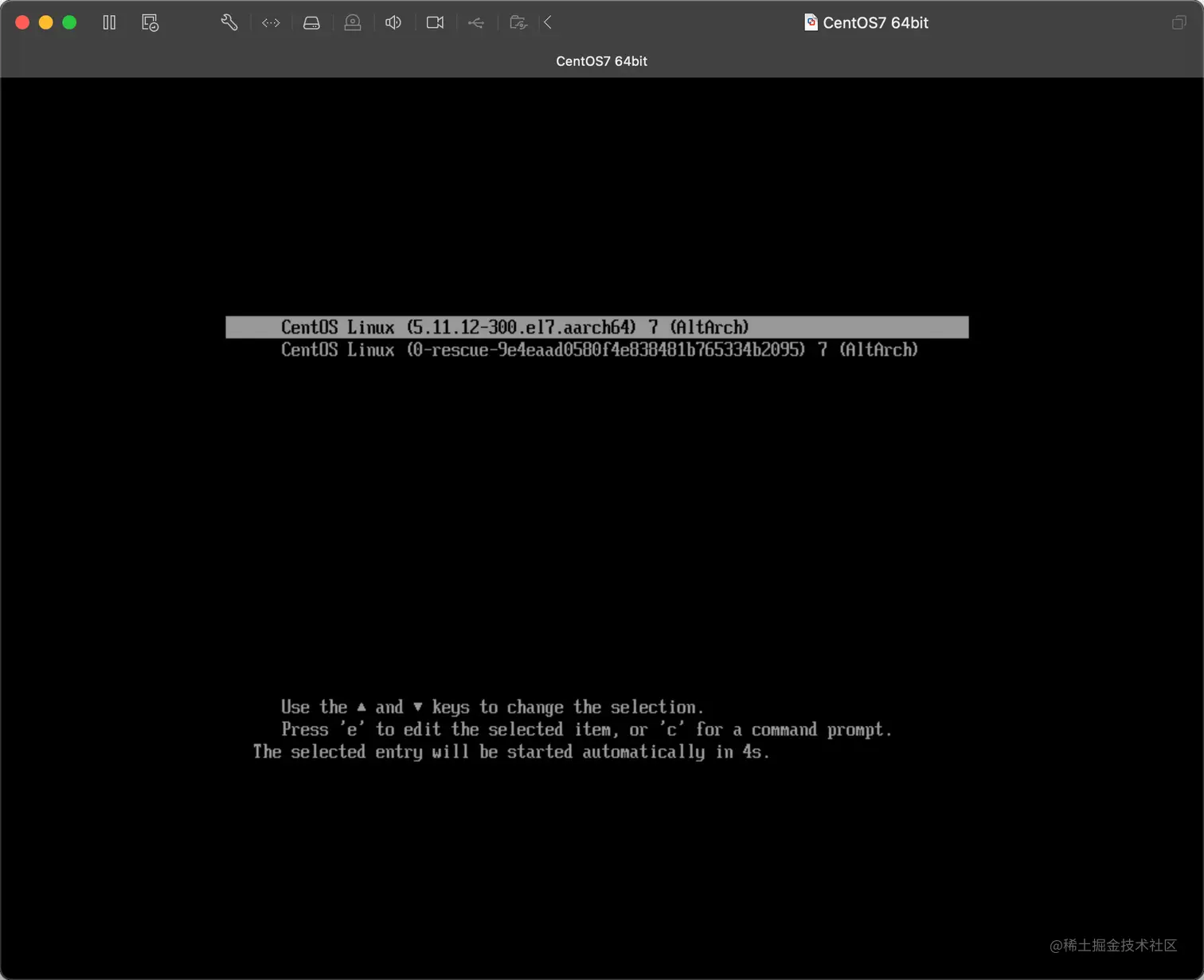The height and width of the screenshot is (980, 1204).
Task: Click the "Press 'e' to edit" hint line
Action: (586, 729)
